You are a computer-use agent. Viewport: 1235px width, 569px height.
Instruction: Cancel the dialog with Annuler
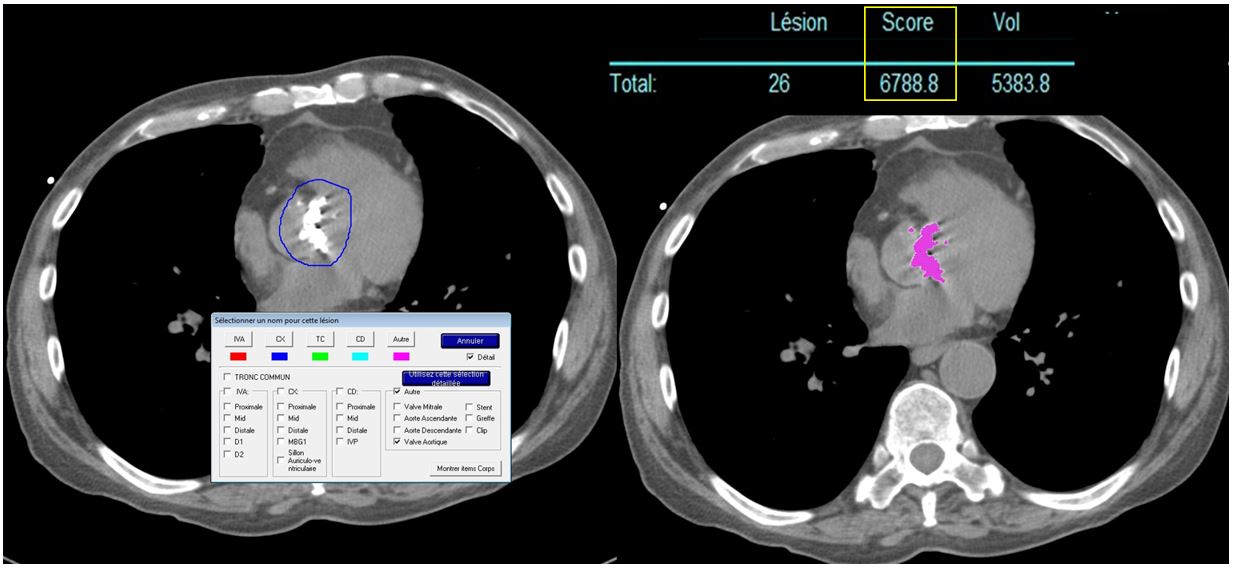point(469,341)
